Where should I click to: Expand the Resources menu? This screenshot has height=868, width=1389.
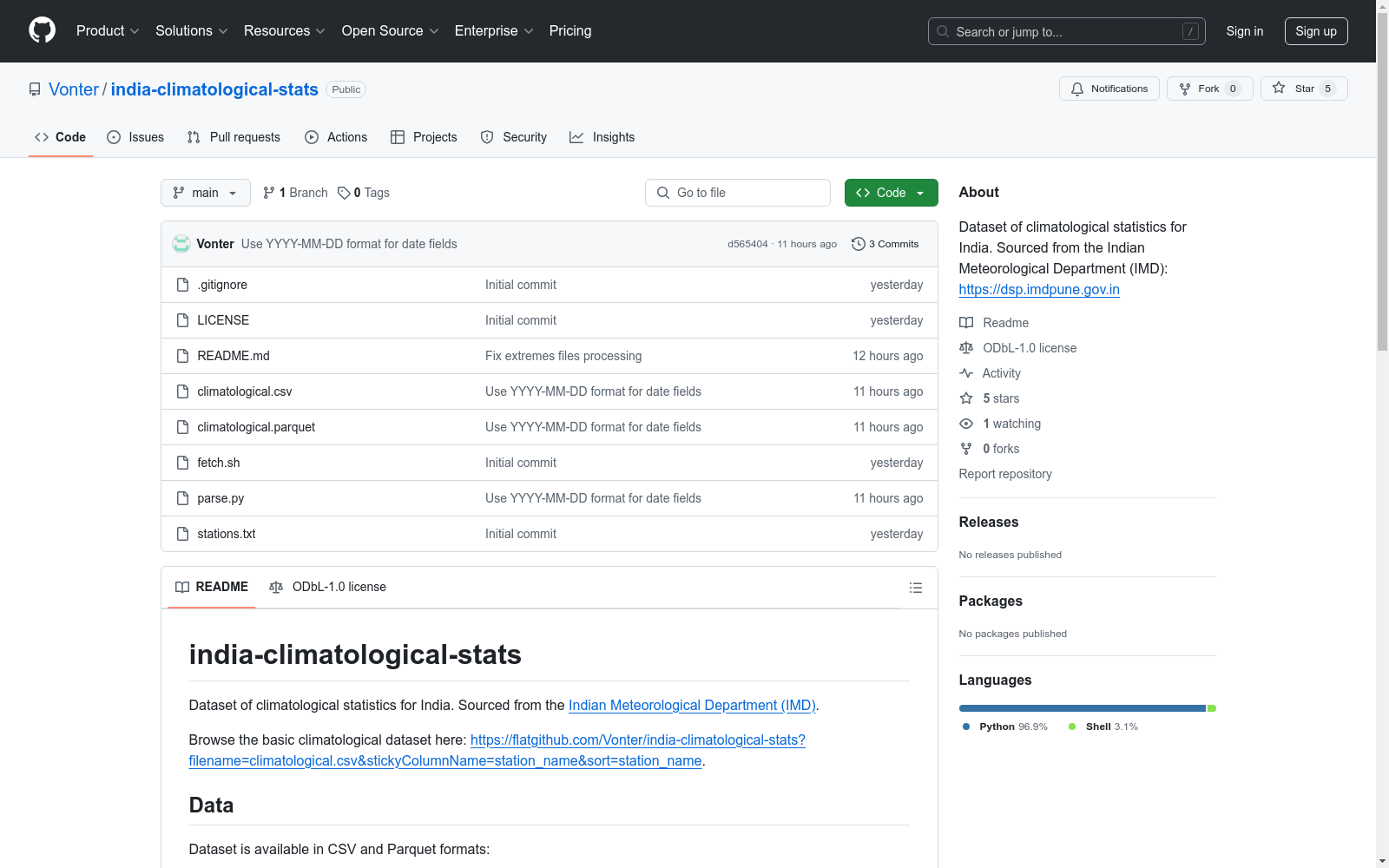tap(284, 30)
